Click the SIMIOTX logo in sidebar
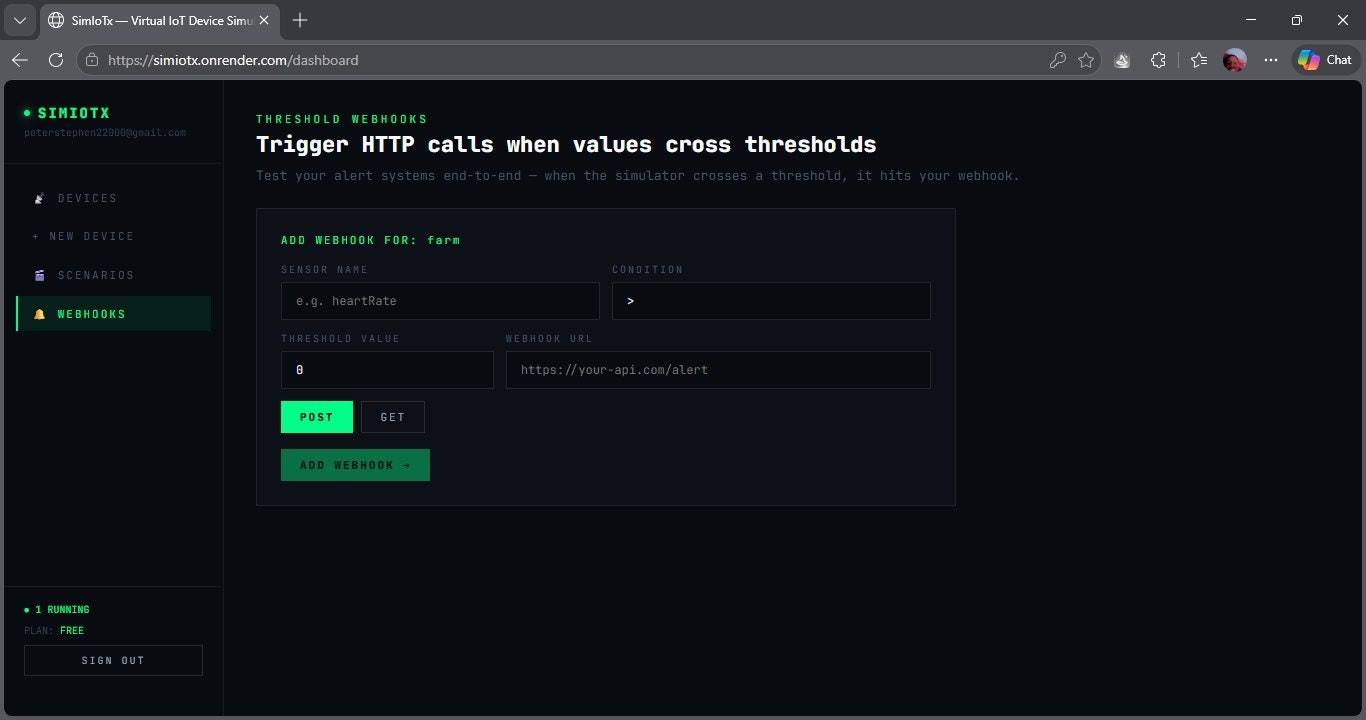Screen dimensions: 1366x720 [x=67, y=113]
